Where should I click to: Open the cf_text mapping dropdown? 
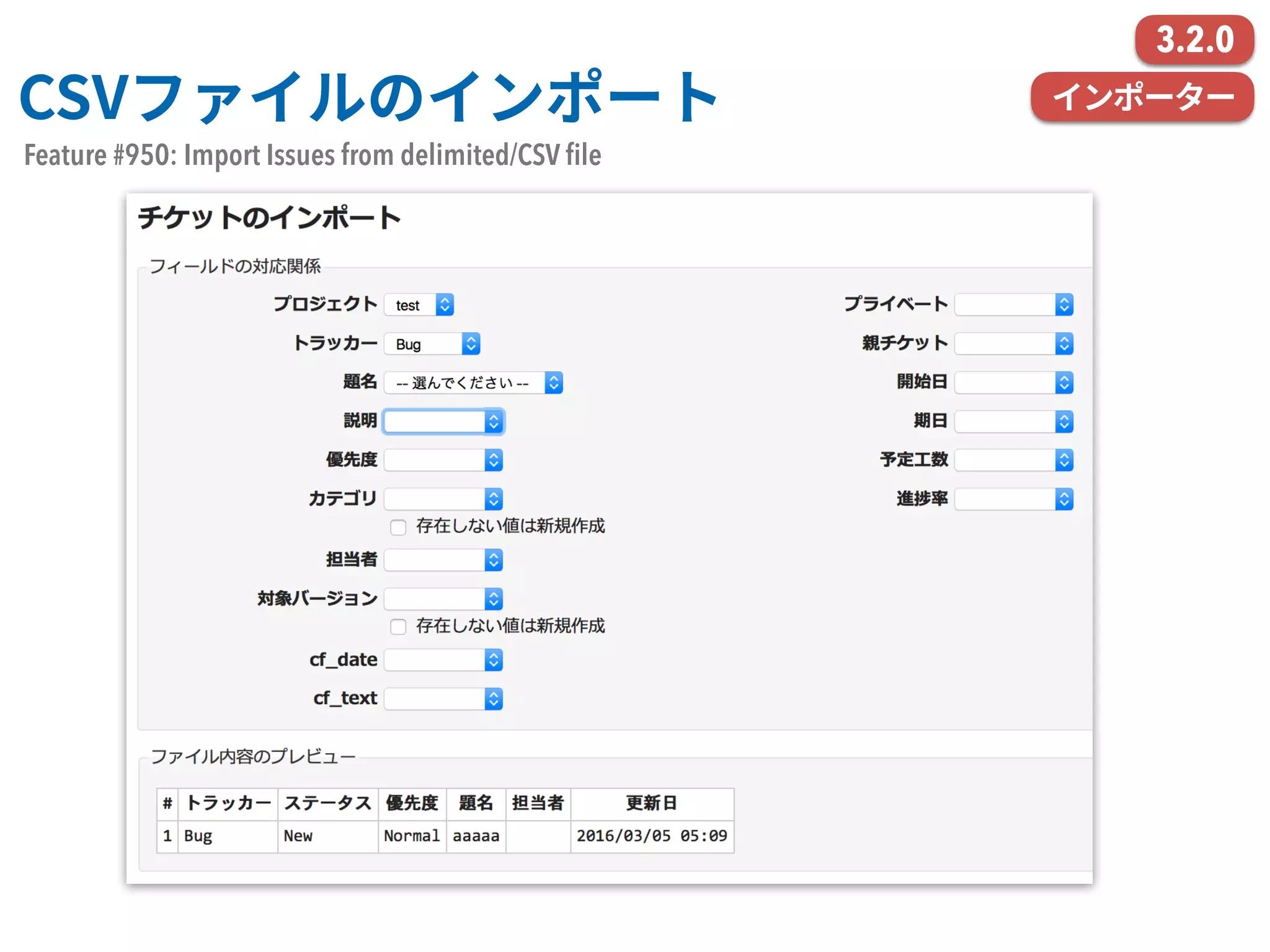pyautogui.click(x=443, y=699)
